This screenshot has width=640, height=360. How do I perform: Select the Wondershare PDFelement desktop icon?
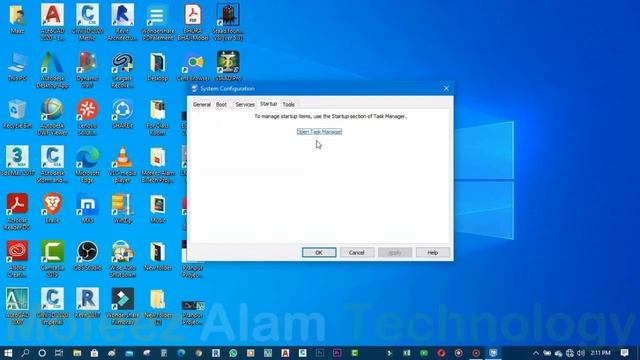coord(158,22)
